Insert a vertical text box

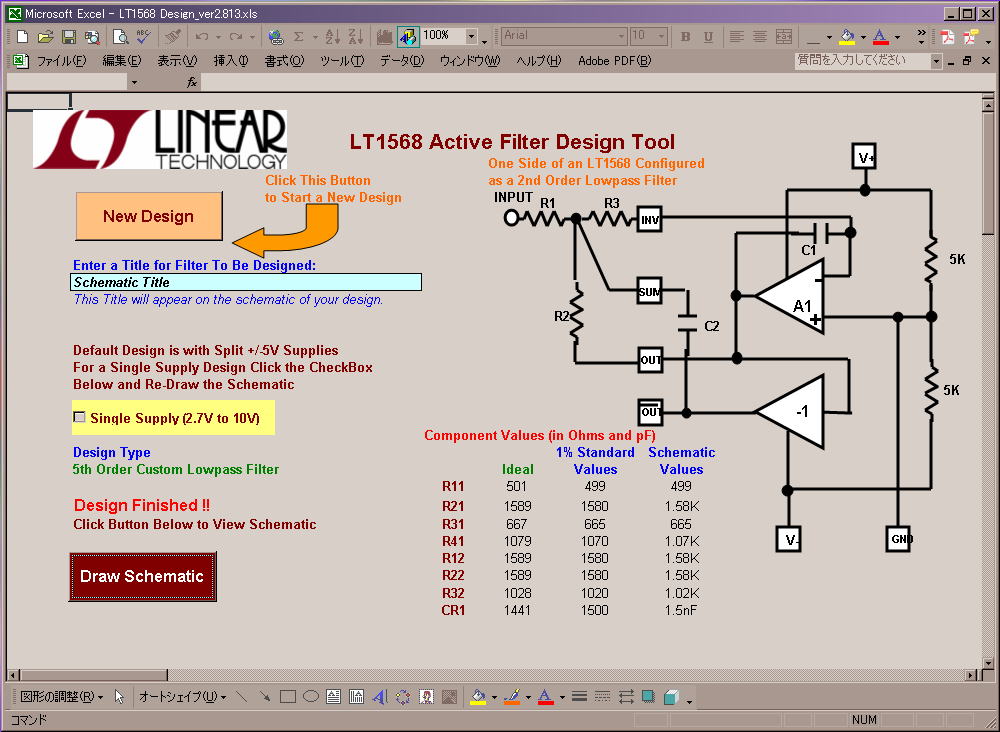click(x=357, y=697)
